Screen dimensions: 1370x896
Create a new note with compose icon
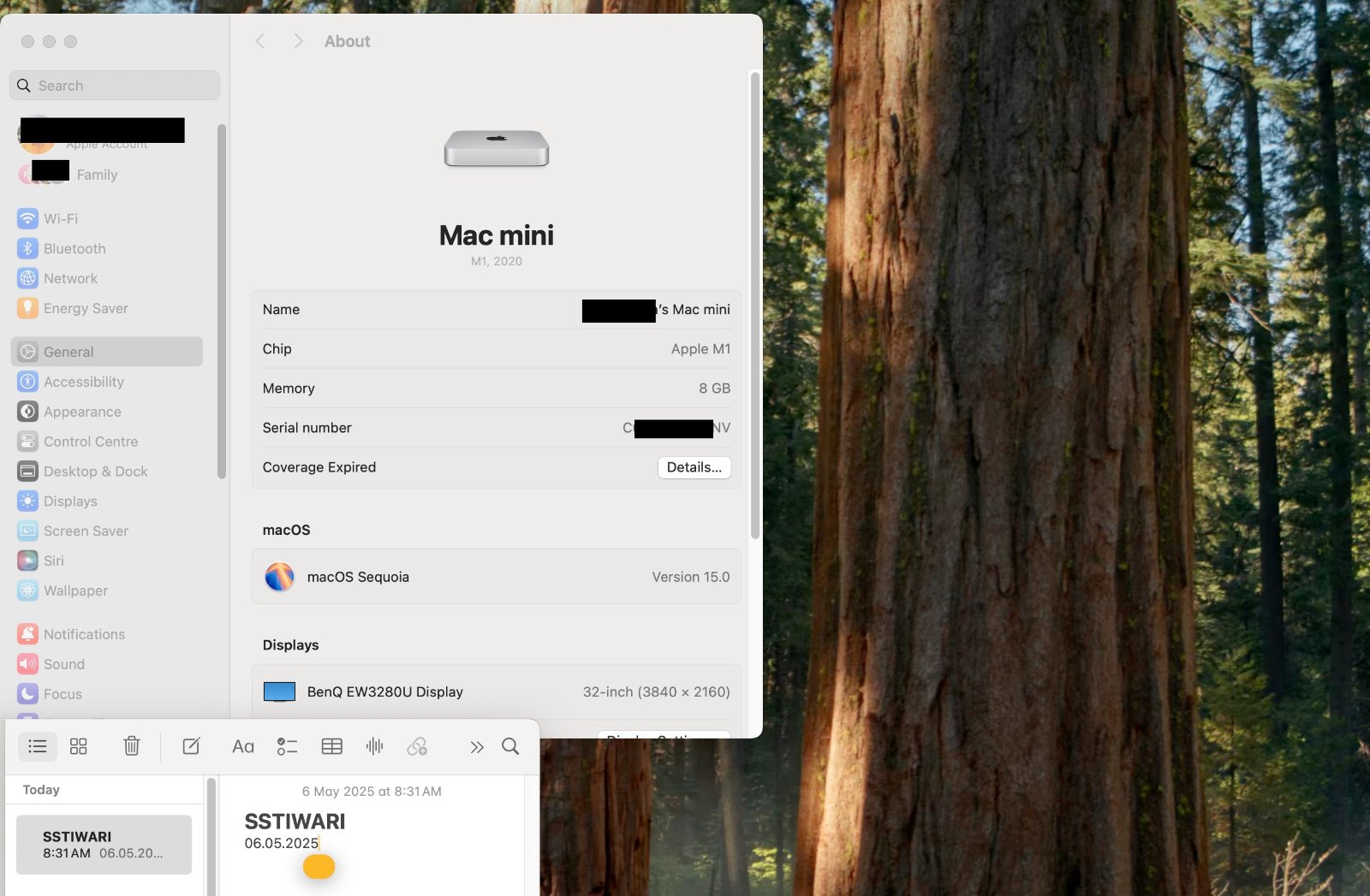(x=192, y=746)
